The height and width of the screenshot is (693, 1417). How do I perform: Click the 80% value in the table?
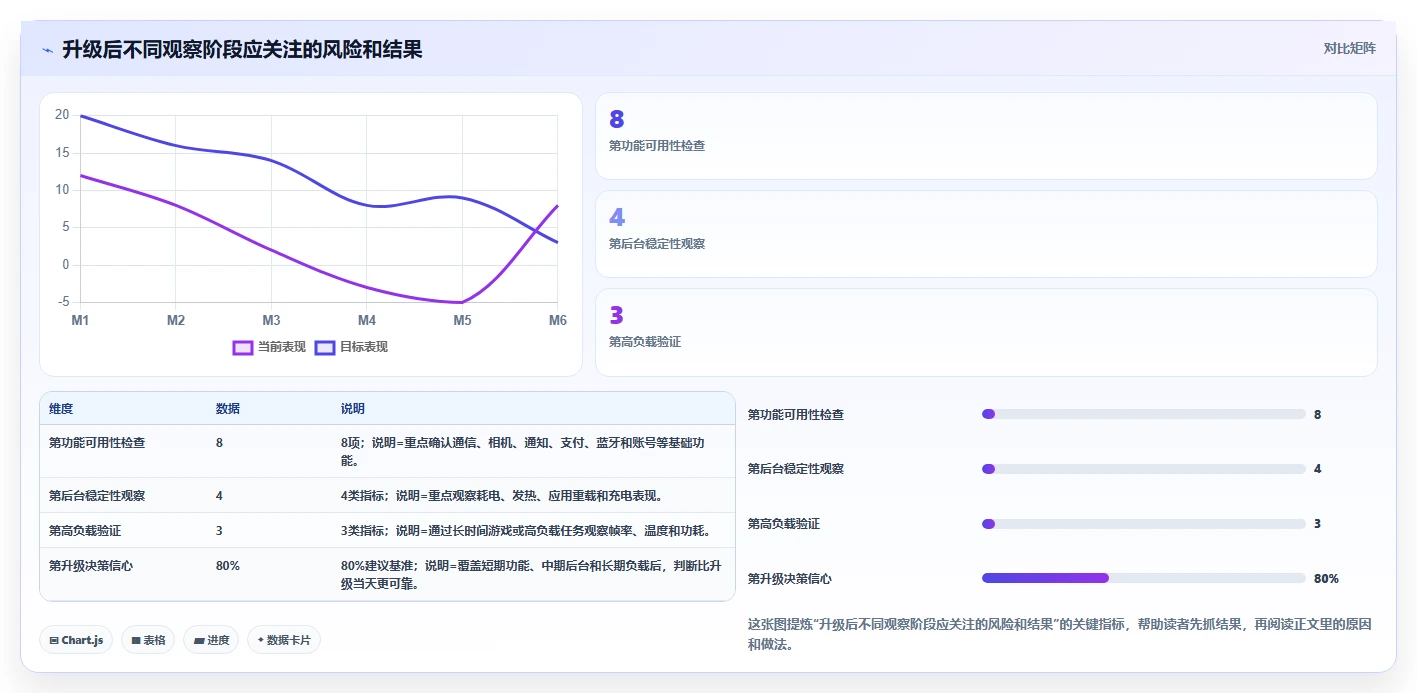tap(228, 565)
